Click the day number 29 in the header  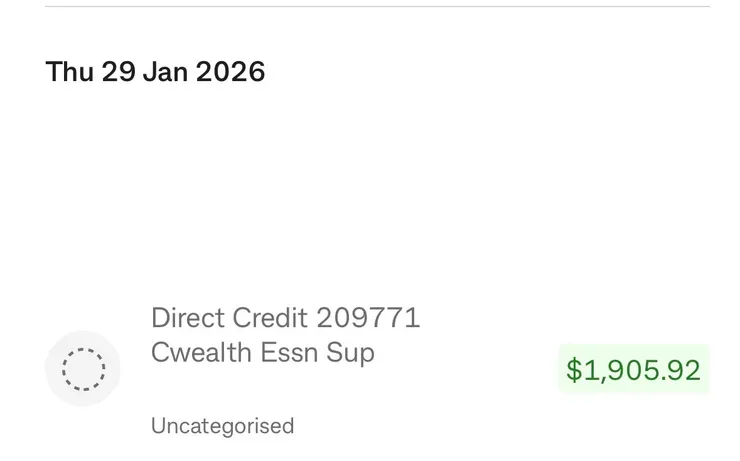tap(117, 72)
